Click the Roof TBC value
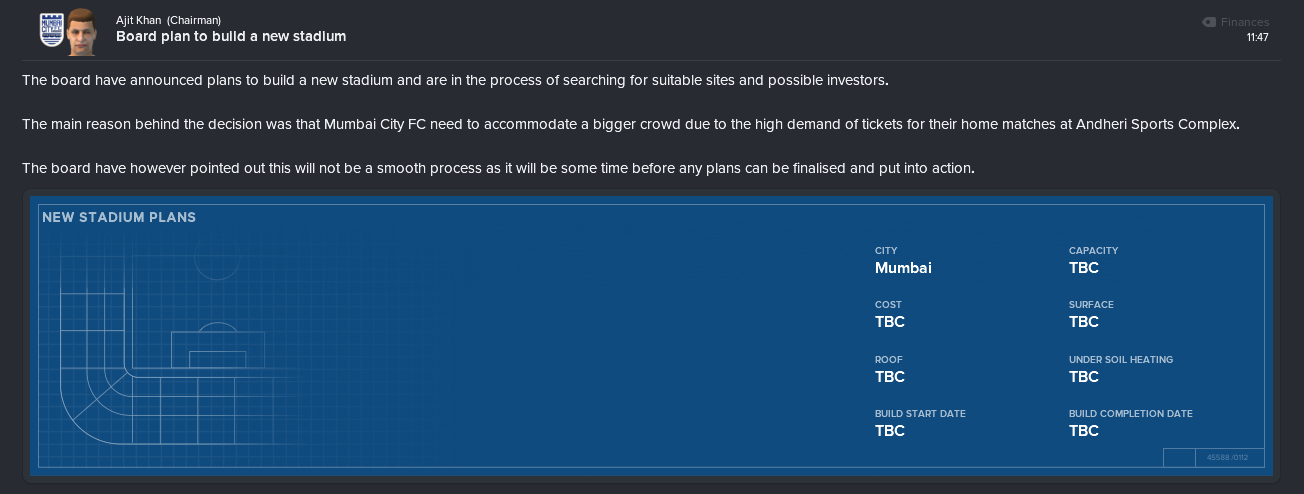Image resolution: width=1304 pixels, height=494 pixels. tap(890, 377)
